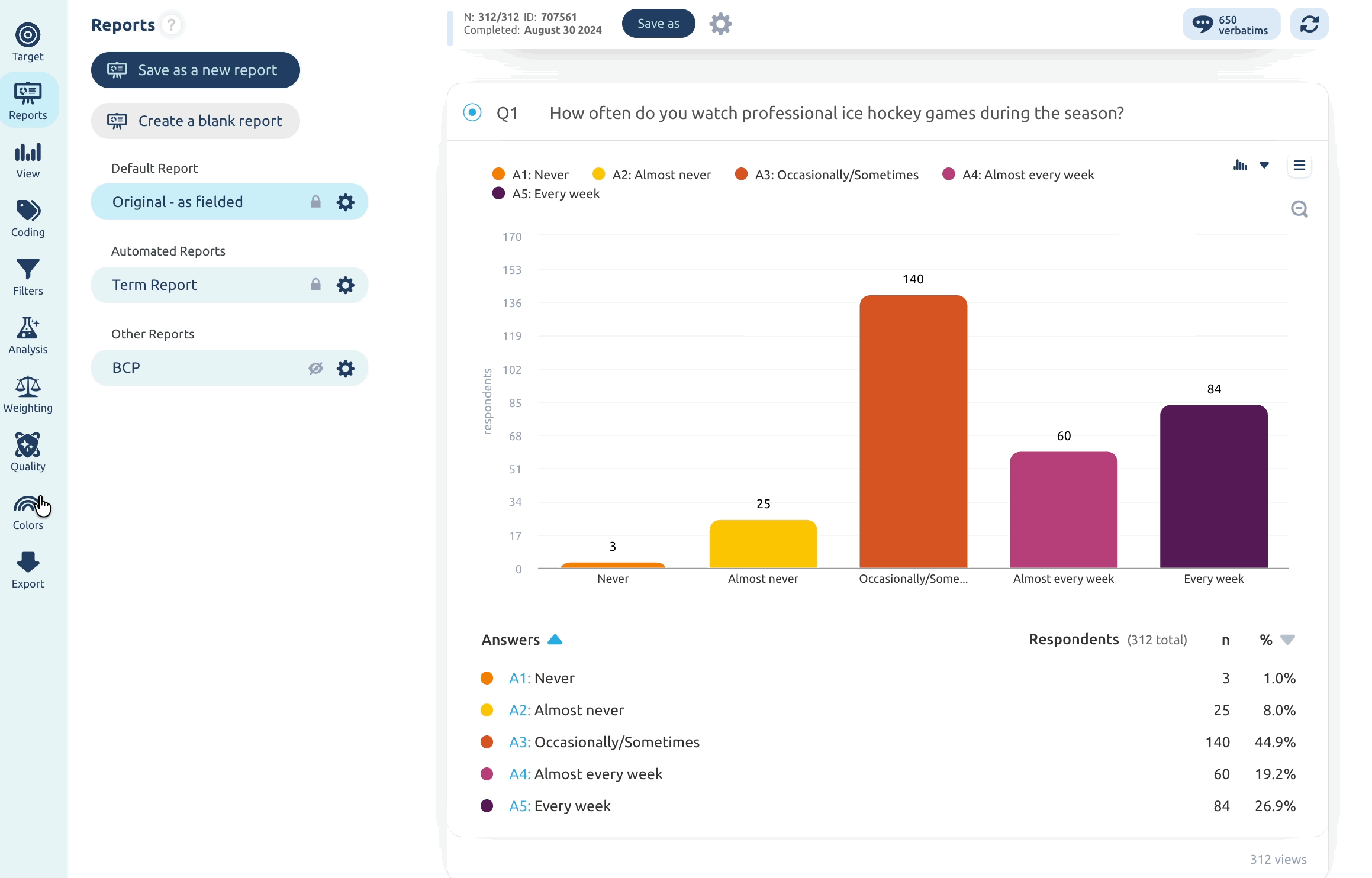Open the View section in sidebar
This screenshot has width=1372, height=878.
click(28, 160)
